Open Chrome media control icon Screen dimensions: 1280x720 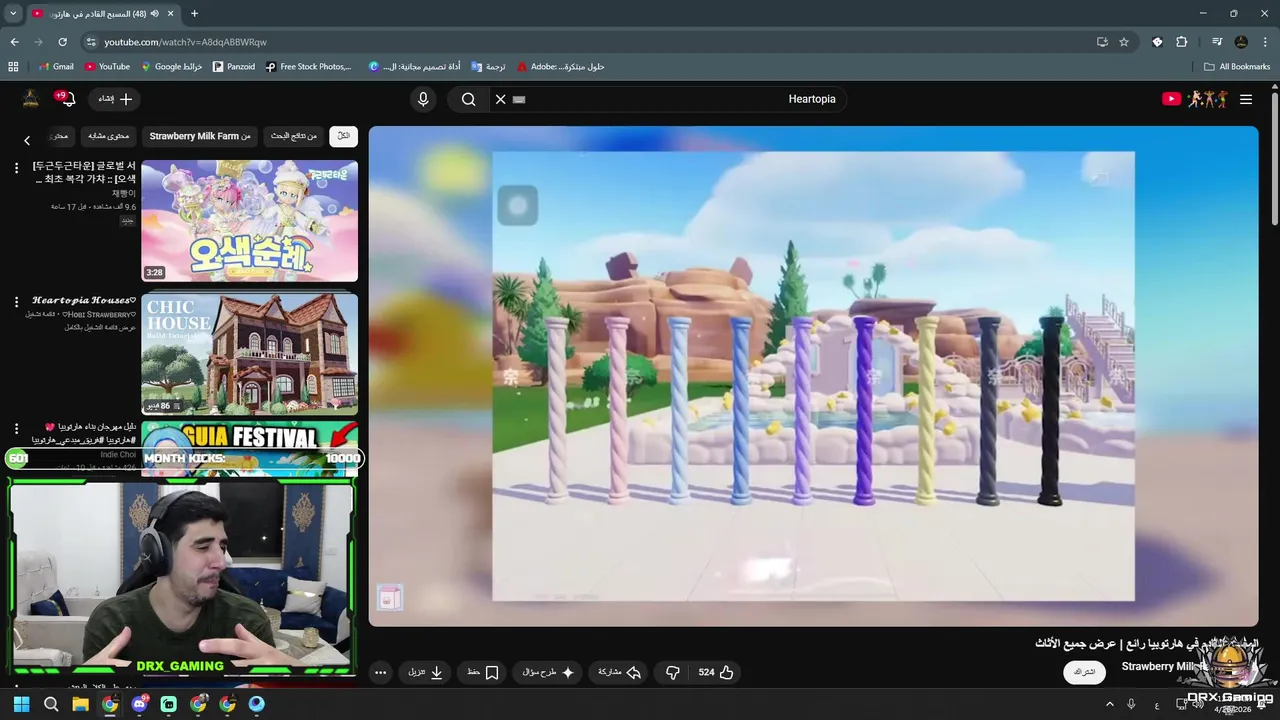(x=1217, y=42)
